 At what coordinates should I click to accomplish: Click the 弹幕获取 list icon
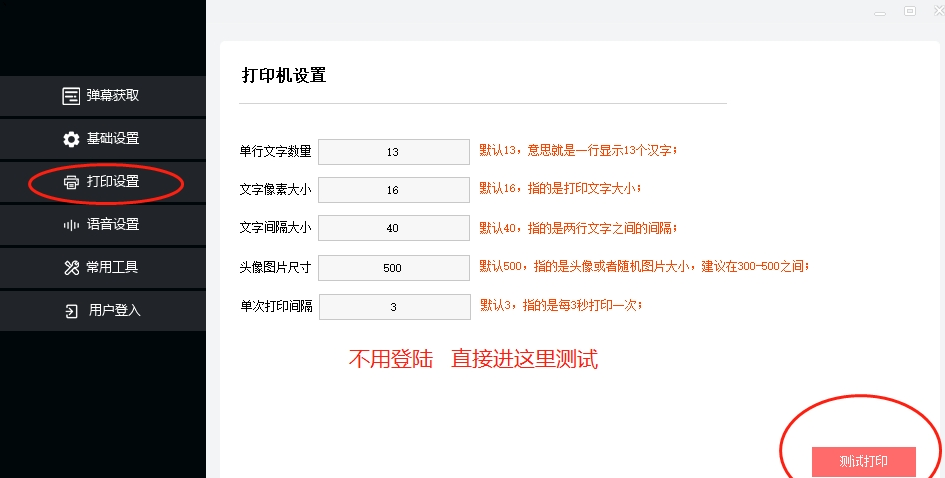click(71, 96)
